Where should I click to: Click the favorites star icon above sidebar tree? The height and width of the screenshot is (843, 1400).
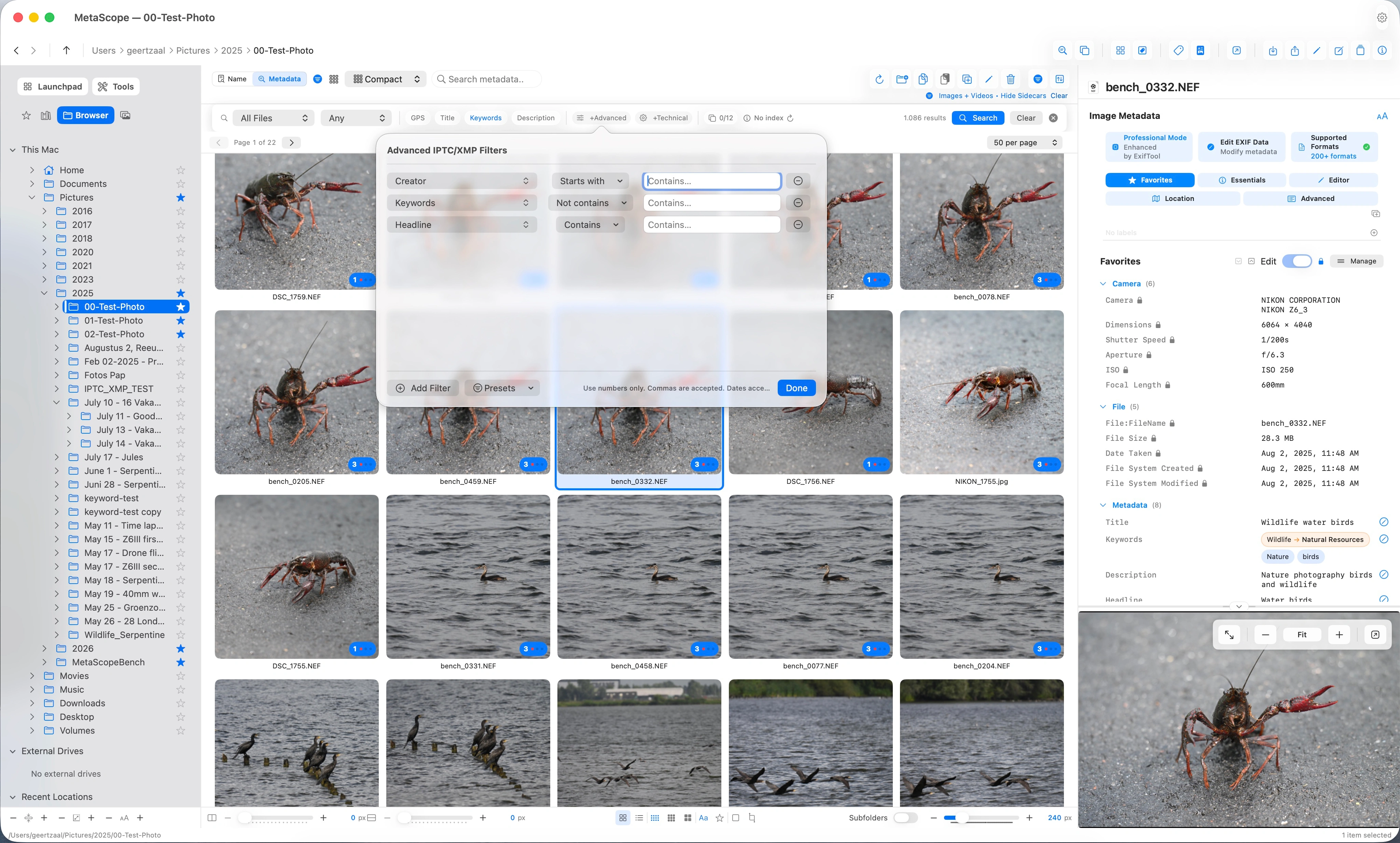[x=26, y=115]
